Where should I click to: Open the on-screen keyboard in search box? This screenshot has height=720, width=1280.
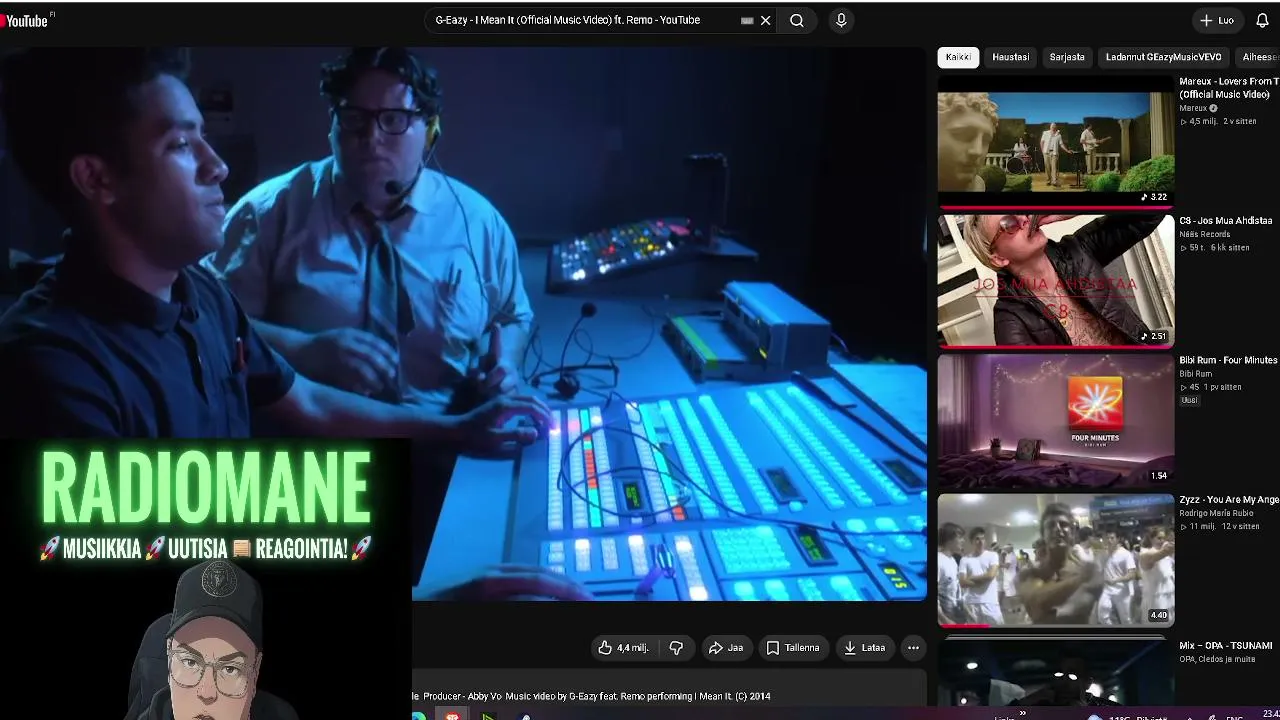pos(747,20)
